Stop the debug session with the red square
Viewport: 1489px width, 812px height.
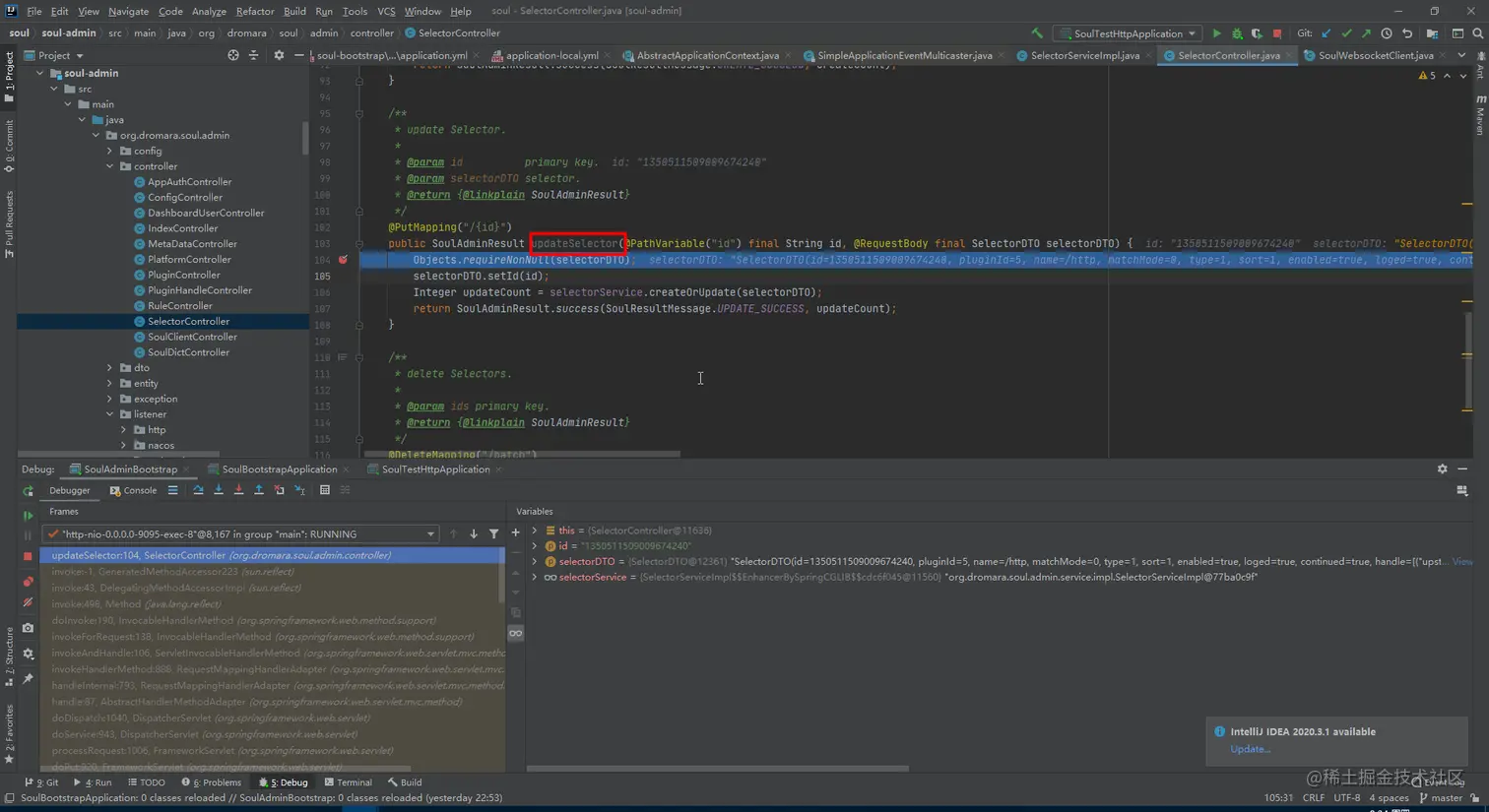tap(28, 556)
